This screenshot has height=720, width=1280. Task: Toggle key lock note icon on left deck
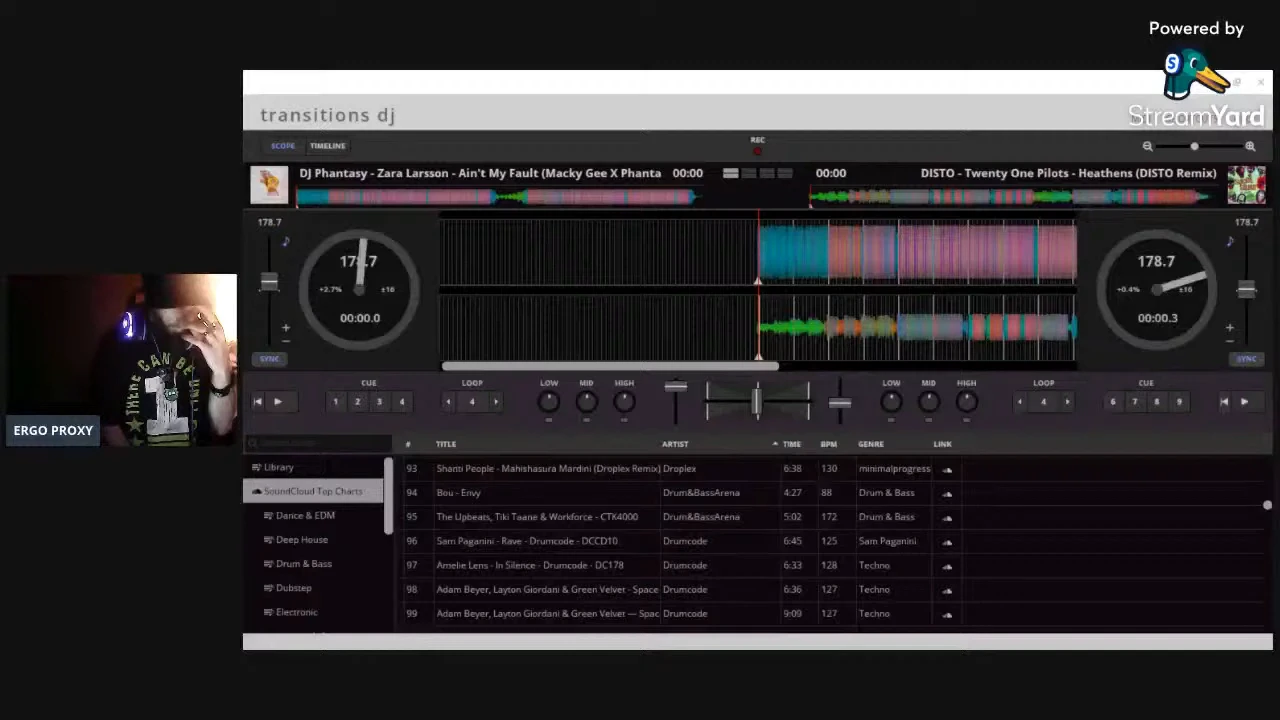pos(285,241)
